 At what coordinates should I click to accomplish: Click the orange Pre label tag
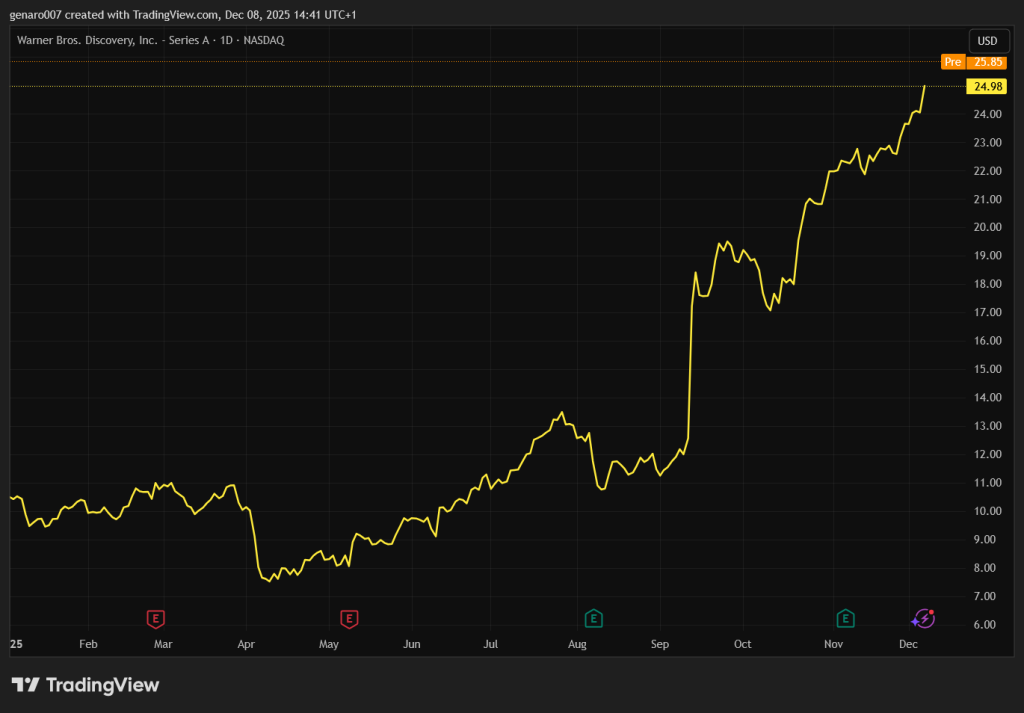pyautogui.click(x=953, y=62)
